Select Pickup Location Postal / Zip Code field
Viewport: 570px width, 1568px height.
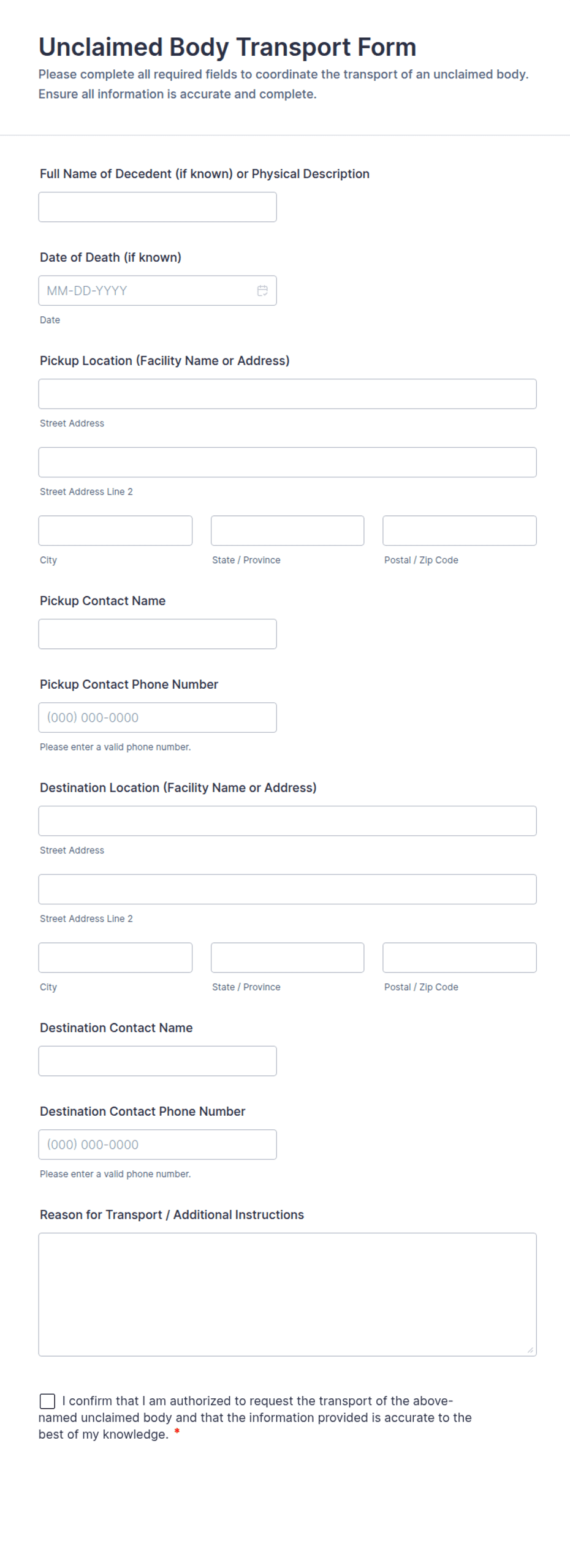click(x=460, y=531)
